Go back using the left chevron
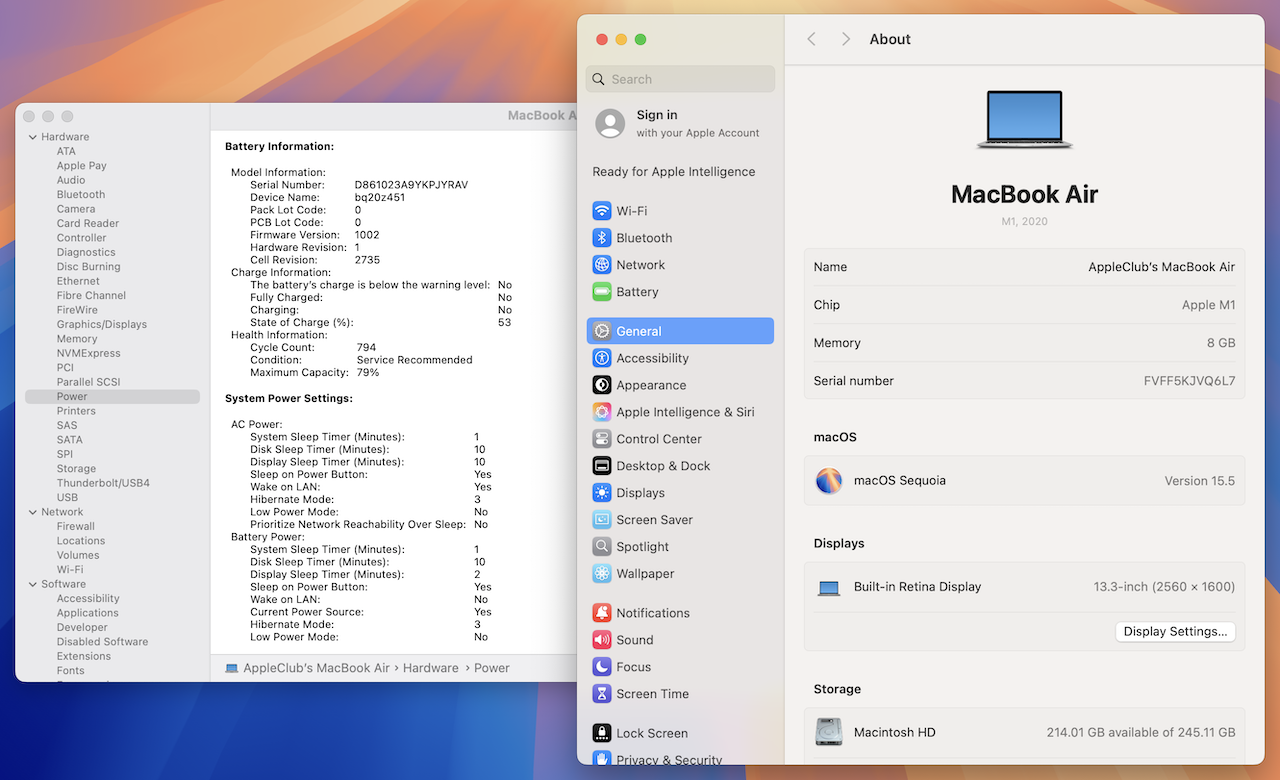This screenshot has width=1280, height=780. tap(811, 39)
